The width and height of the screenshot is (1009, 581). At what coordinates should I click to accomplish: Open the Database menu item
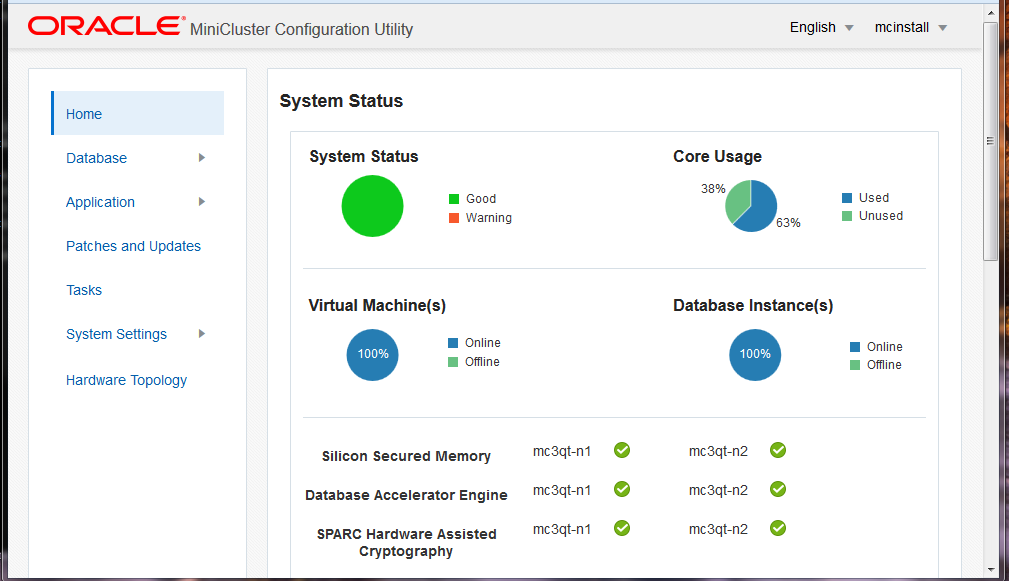tap(97, 158)
